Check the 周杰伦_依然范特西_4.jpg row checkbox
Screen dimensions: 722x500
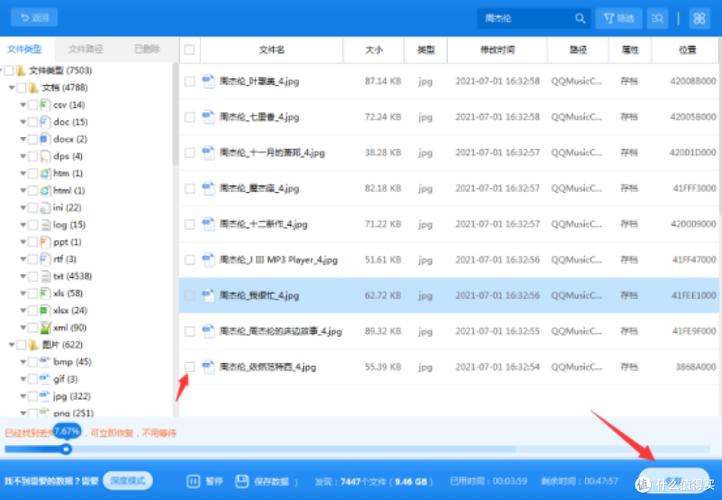pyautogui.click(x=189, y=367)
